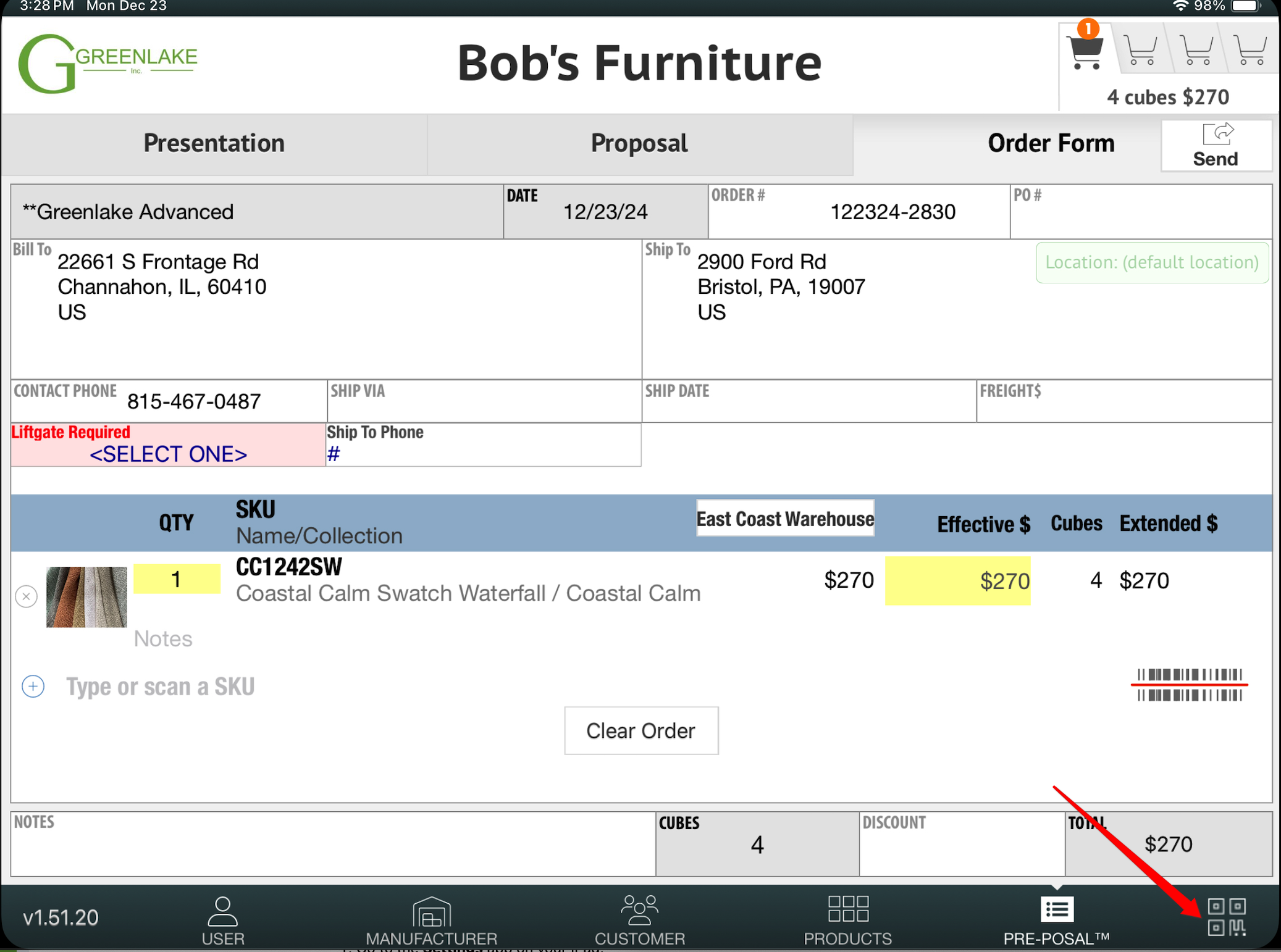Switch to the Presentation tab
The image size is (1281, 952).
(214, 143)
